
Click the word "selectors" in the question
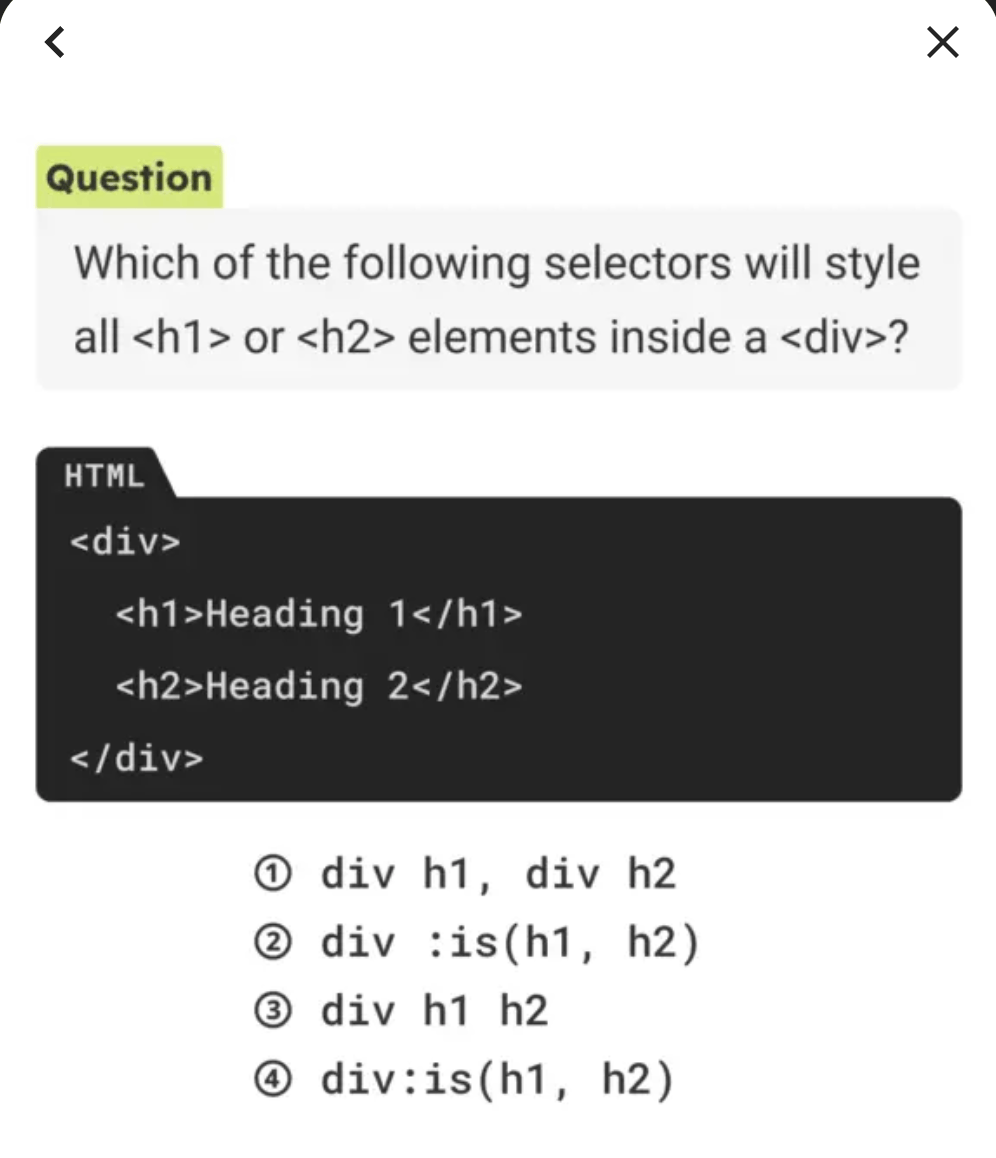point(636,263)
